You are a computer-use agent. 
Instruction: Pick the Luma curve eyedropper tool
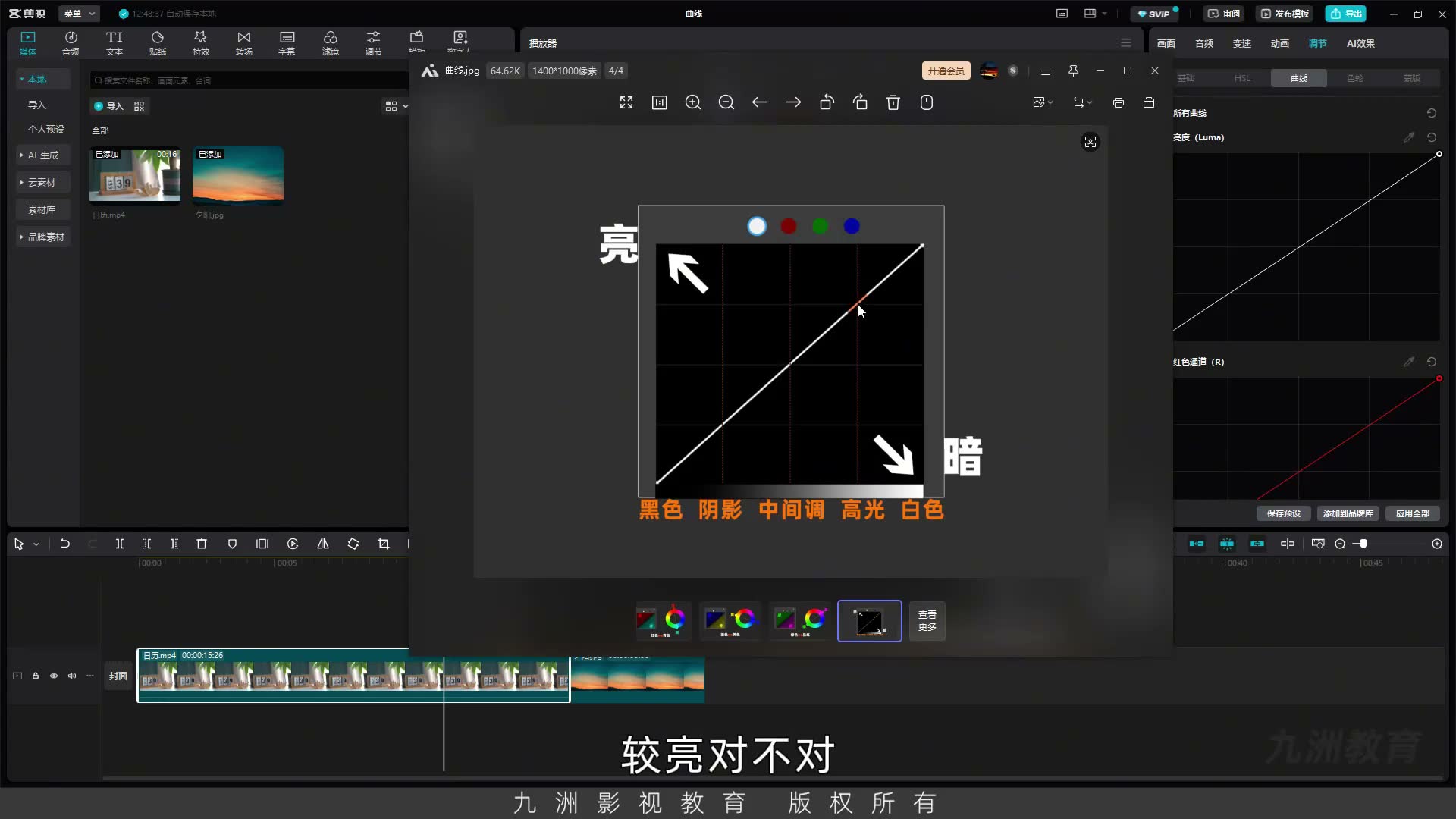pyautogui.click(x=1409, y=137)
